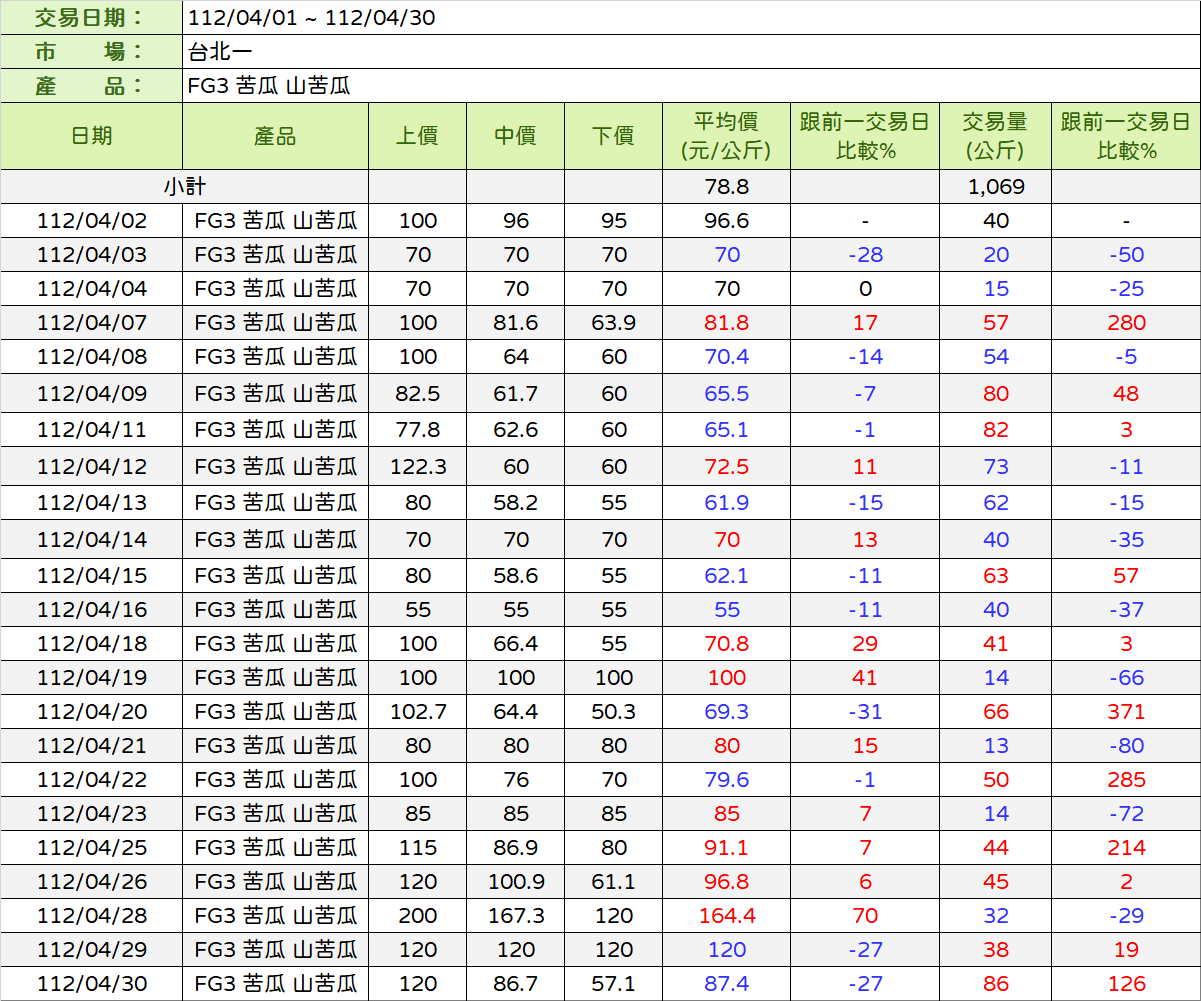1201x1001 pixels.
Task: Click the 上價 column header
Action: click(x=417, y=136)
